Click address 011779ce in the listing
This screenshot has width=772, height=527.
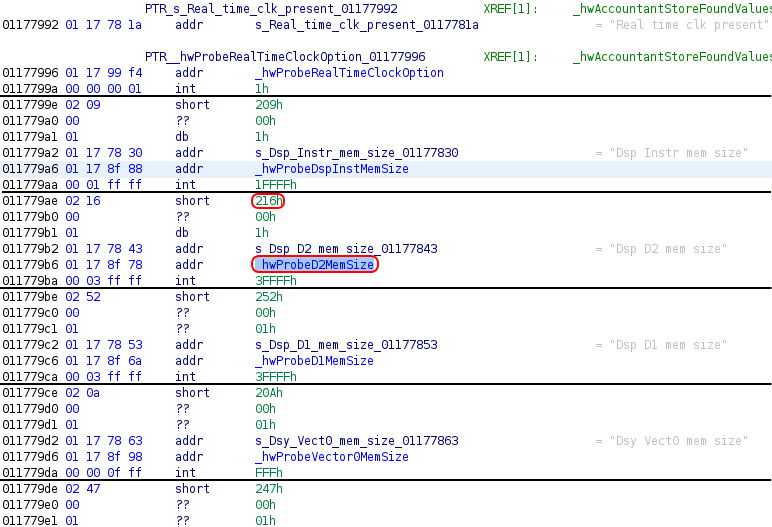click(31, 393)
